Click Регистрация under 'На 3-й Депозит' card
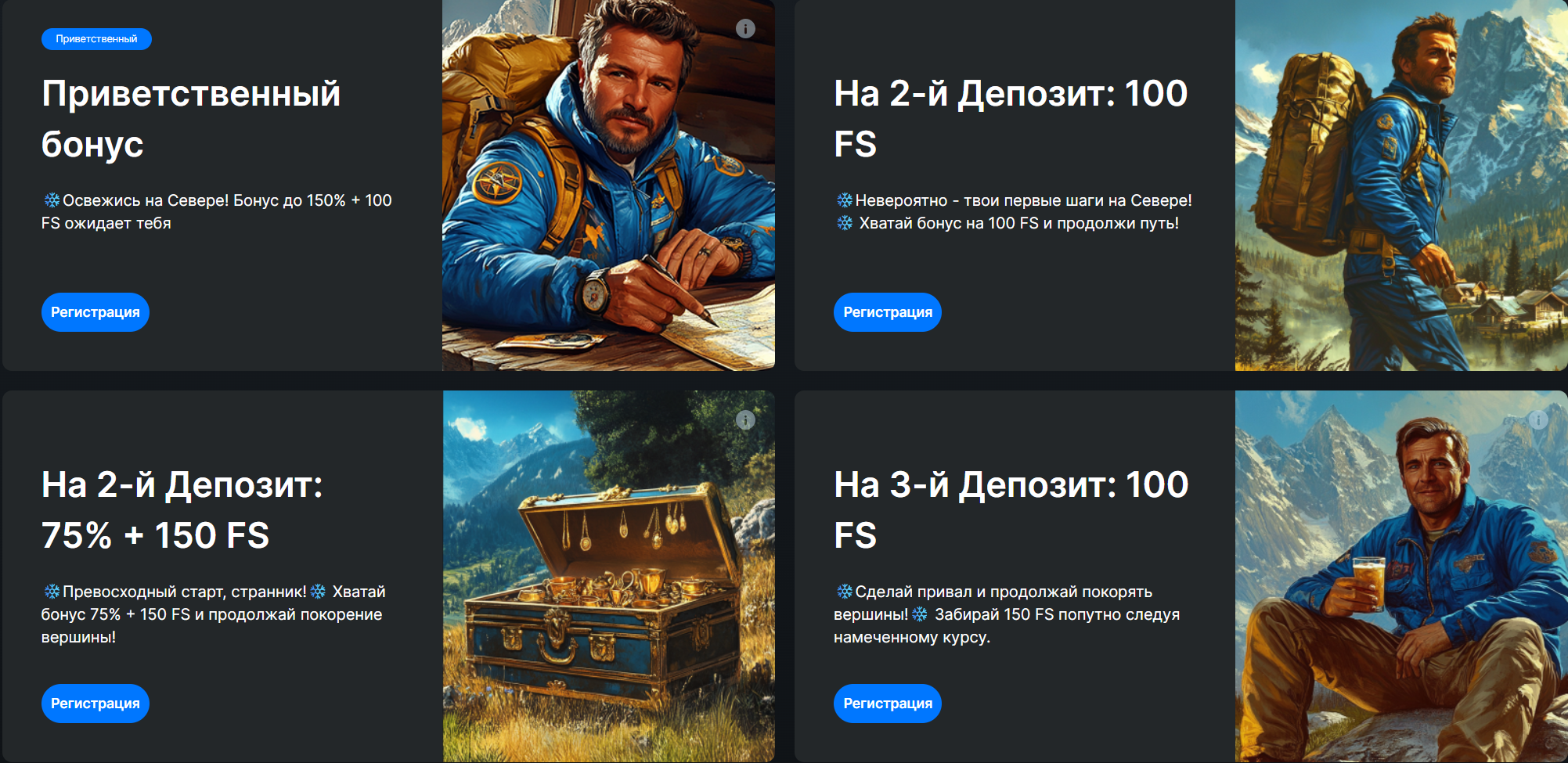 [x=888, y=704]
